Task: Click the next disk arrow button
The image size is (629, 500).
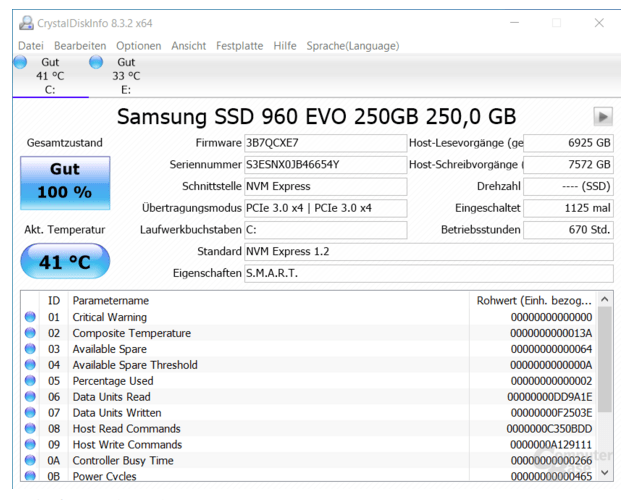Action: tap(603, 117)
